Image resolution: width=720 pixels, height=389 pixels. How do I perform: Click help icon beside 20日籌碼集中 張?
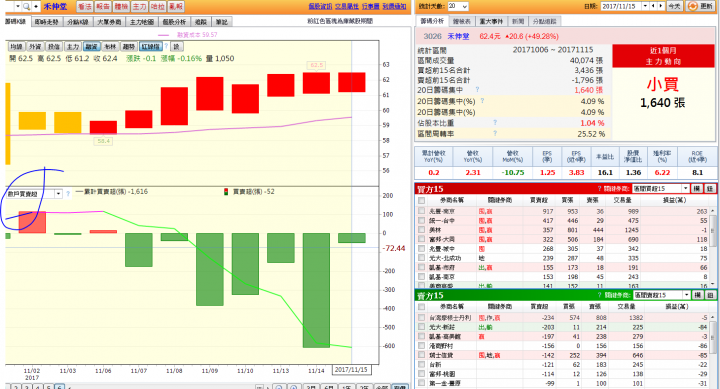[477, 90]
